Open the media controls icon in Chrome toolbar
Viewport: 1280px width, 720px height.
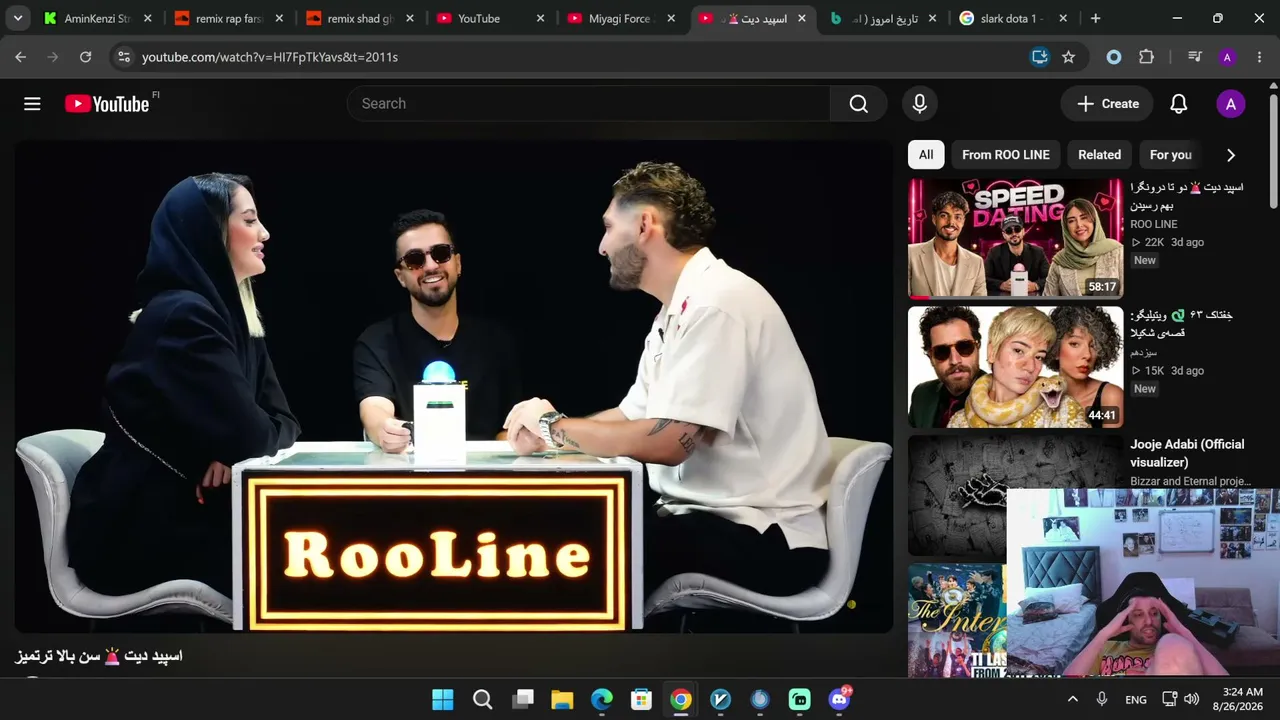coord(1194,57)
